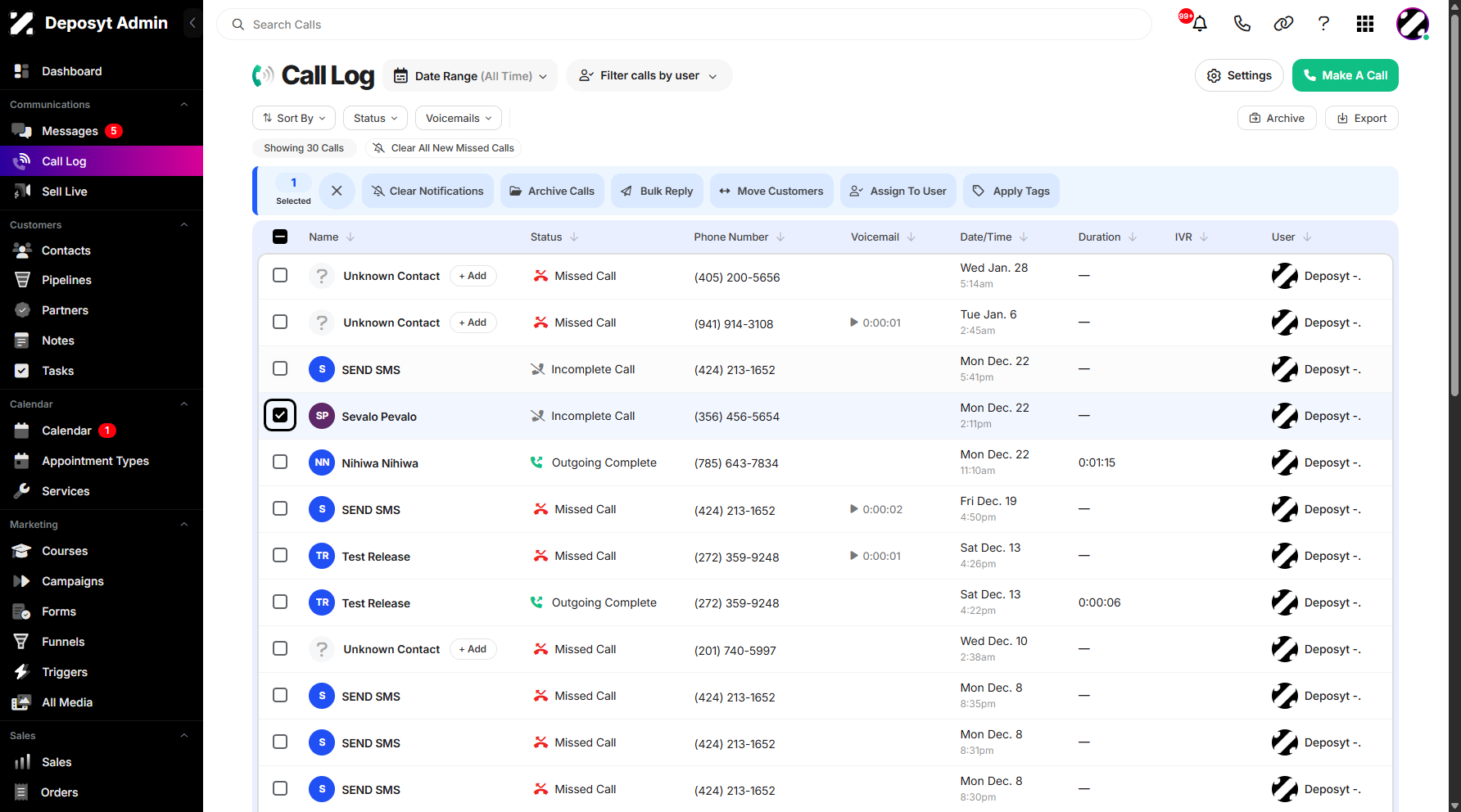Open the apps grid icon

point(1365,24)
